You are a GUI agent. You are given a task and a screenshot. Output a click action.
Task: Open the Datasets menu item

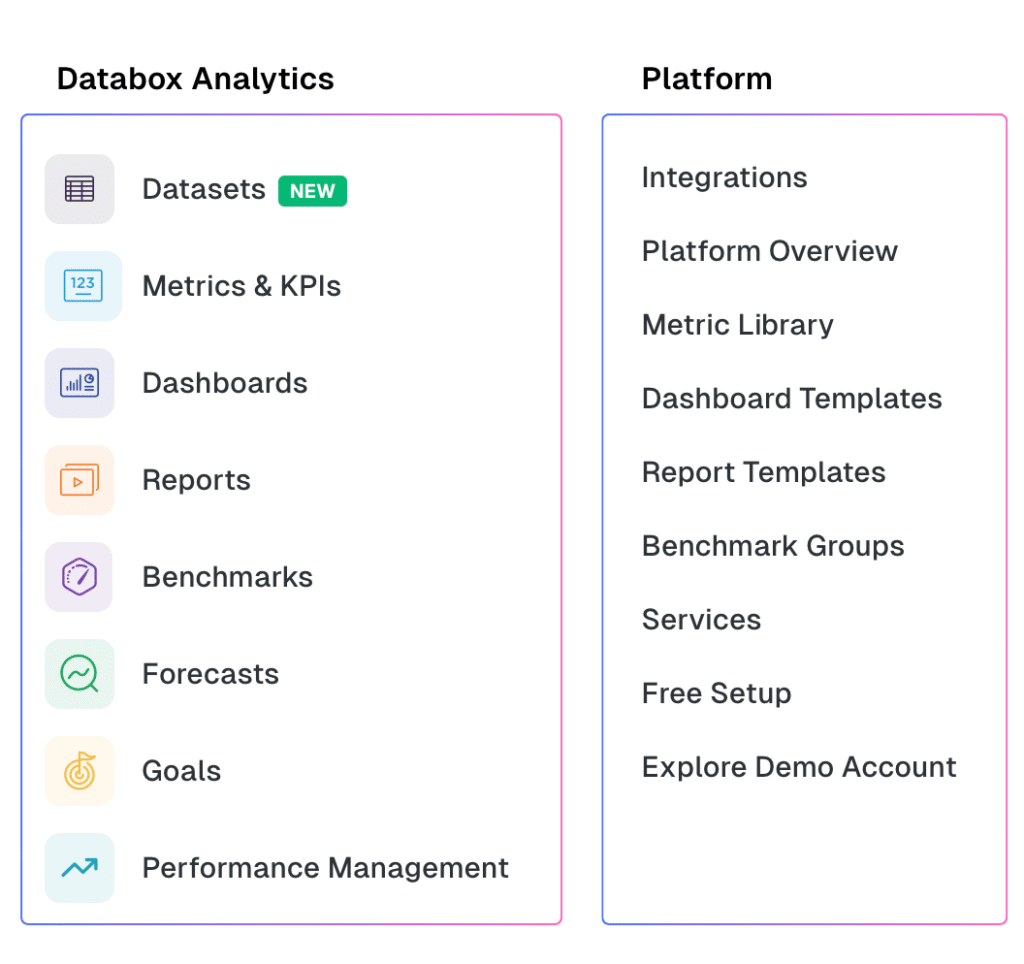[203, 189]
